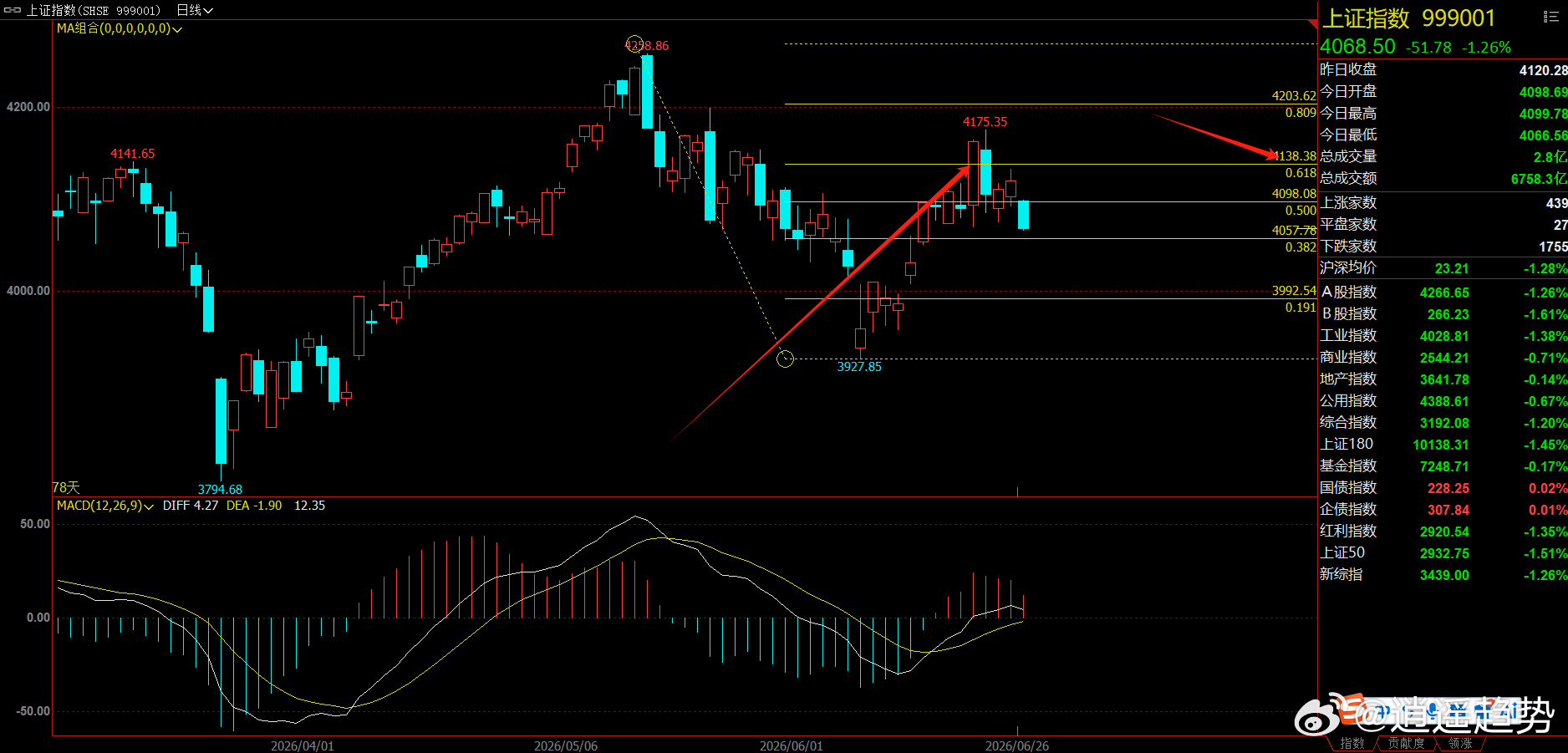
Task: Select the 0.191 Fibonacci level label
Action: 1301,308
